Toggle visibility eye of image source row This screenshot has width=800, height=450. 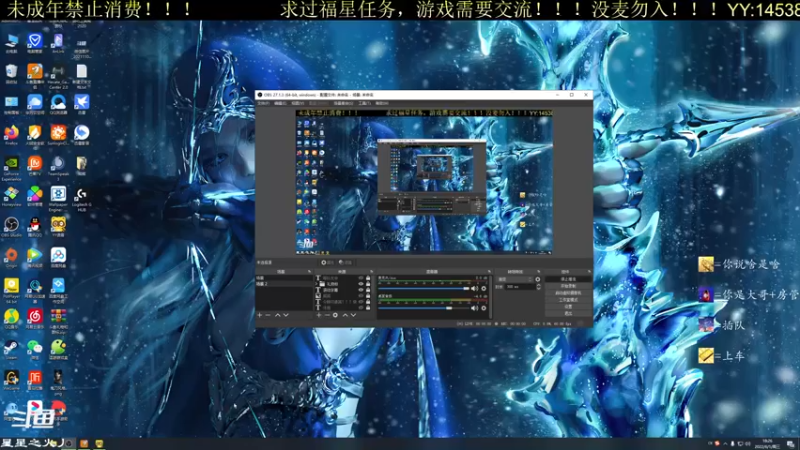click(x=361, y=295)
